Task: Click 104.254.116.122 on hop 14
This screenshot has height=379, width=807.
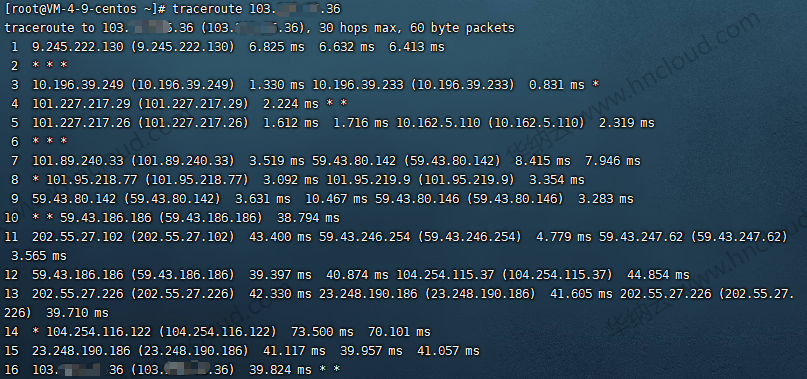Action: [x=99, y=332]
